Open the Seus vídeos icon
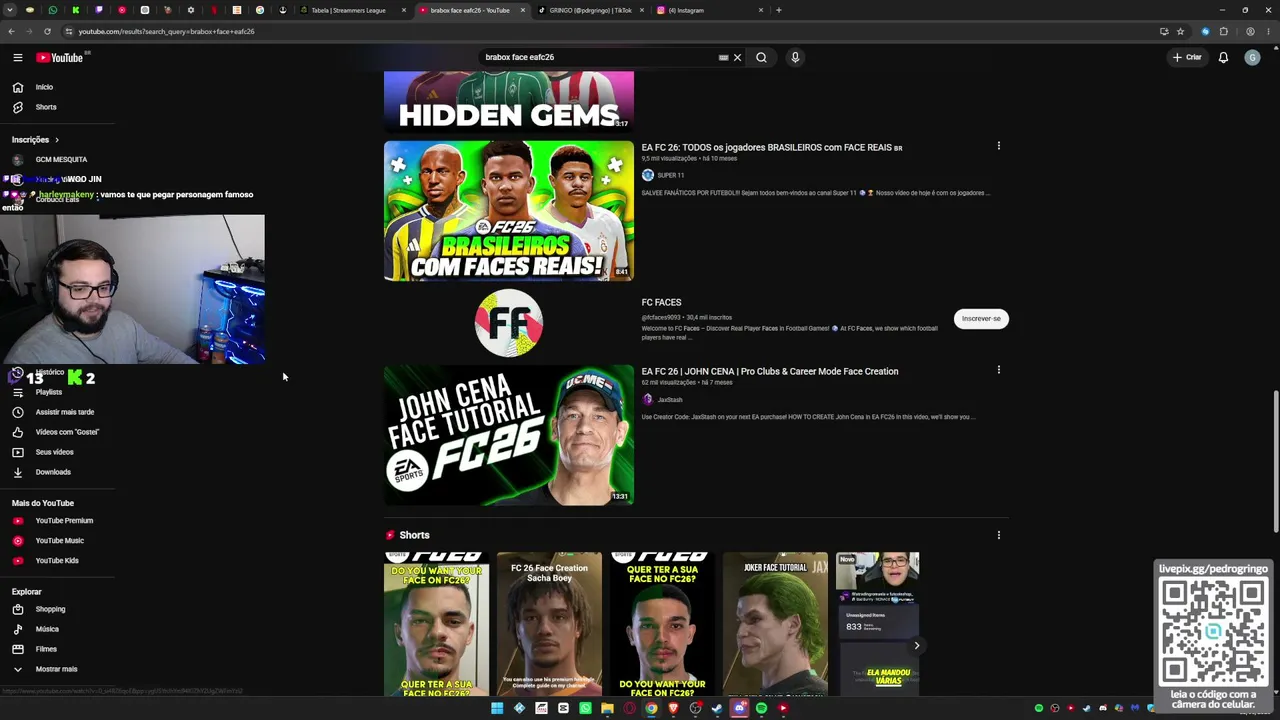Screen dimensions: 1280x720 click(17, 452)
